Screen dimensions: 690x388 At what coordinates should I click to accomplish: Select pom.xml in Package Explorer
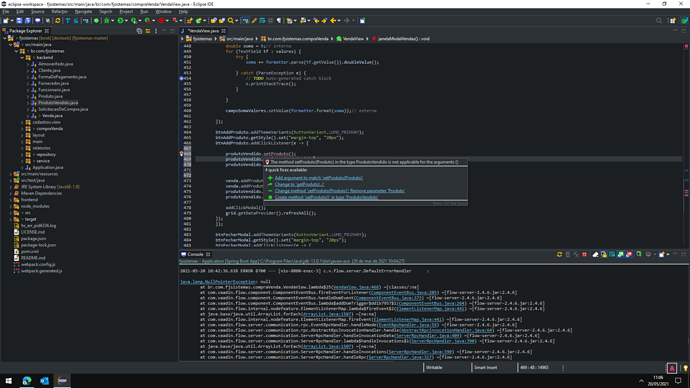coord(29,252)
